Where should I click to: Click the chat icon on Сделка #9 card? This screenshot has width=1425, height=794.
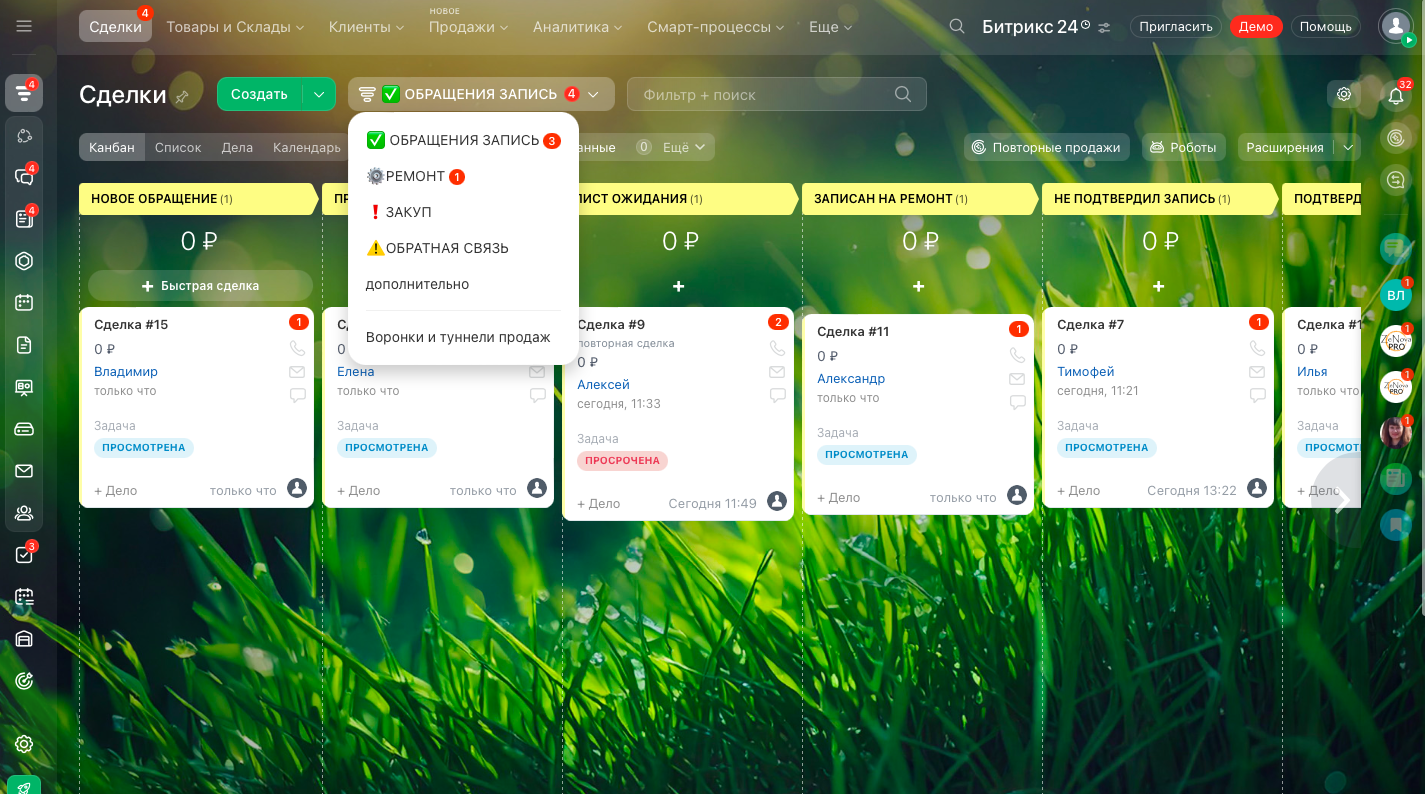click(777, 395)
